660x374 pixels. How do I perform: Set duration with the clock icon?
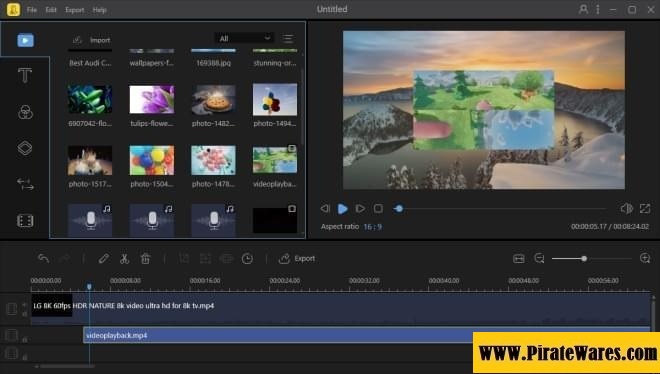tap(248, 258)
